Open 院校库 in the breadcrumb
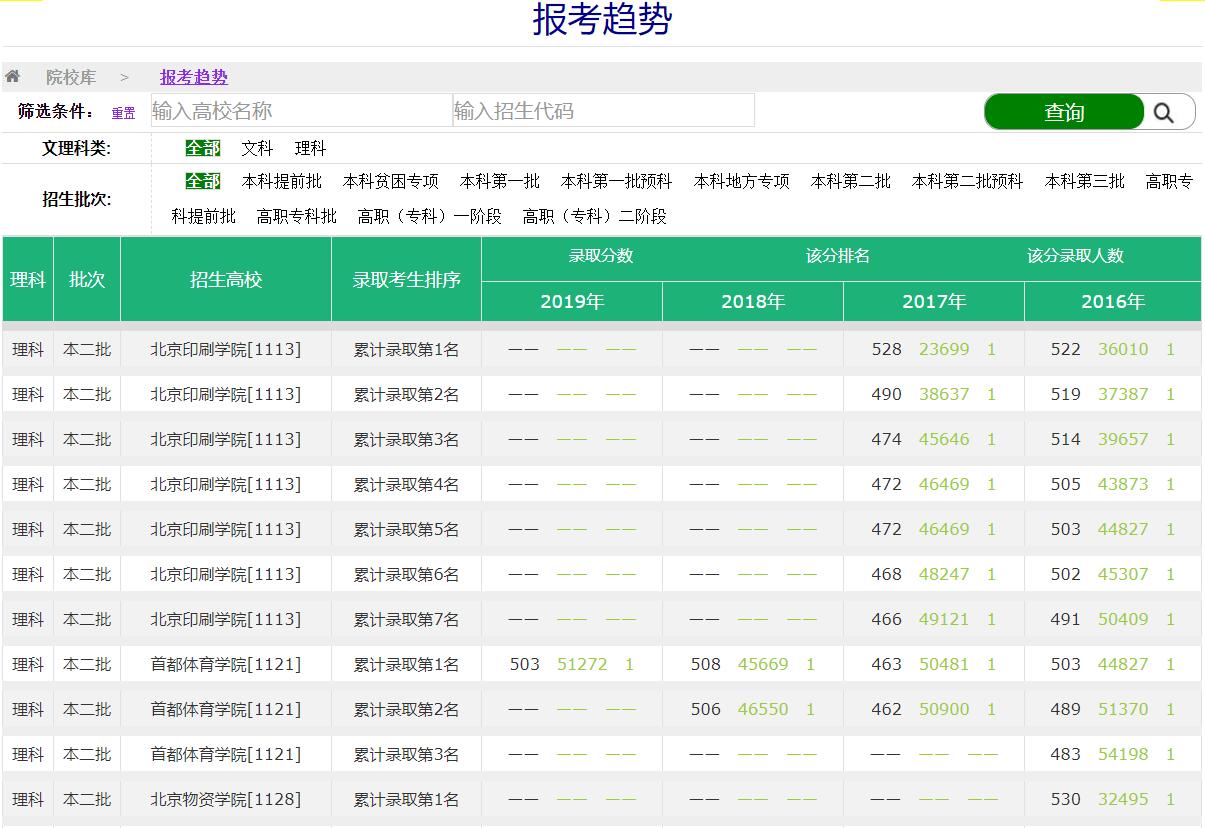 71,77
